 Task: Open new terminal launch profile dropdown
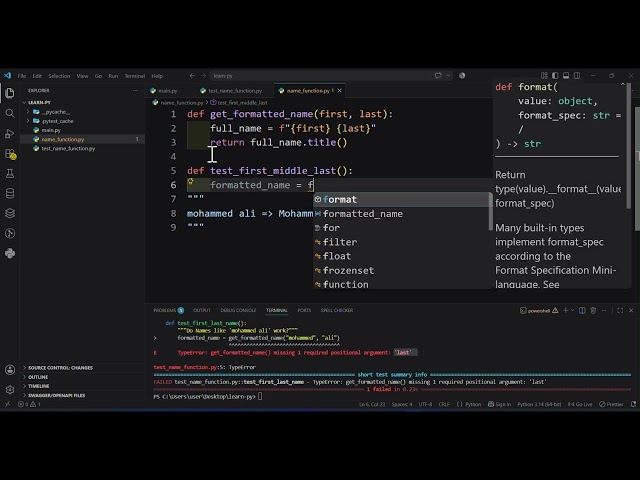(573, 311)
